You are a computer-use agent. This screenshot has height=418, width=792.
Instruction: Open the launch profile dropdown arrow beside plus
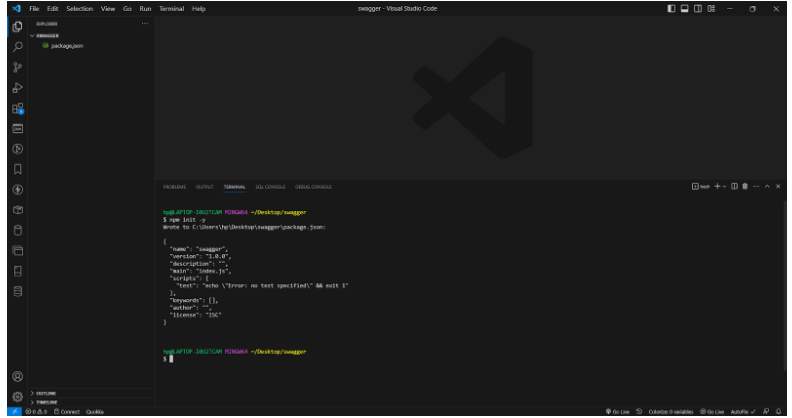tap(724, 187)
